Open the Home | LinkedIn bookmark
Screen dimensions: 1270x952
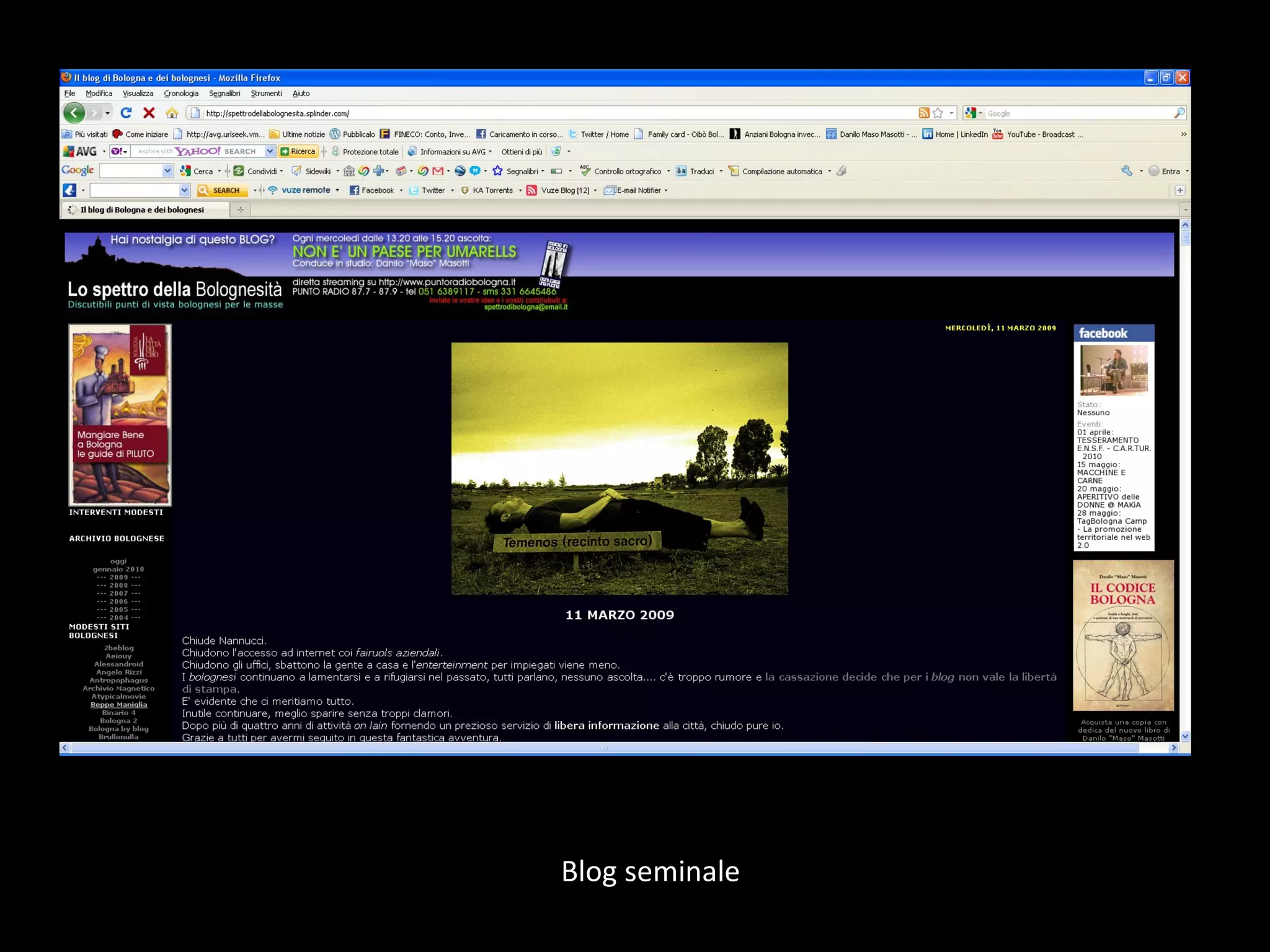point(955,134)
